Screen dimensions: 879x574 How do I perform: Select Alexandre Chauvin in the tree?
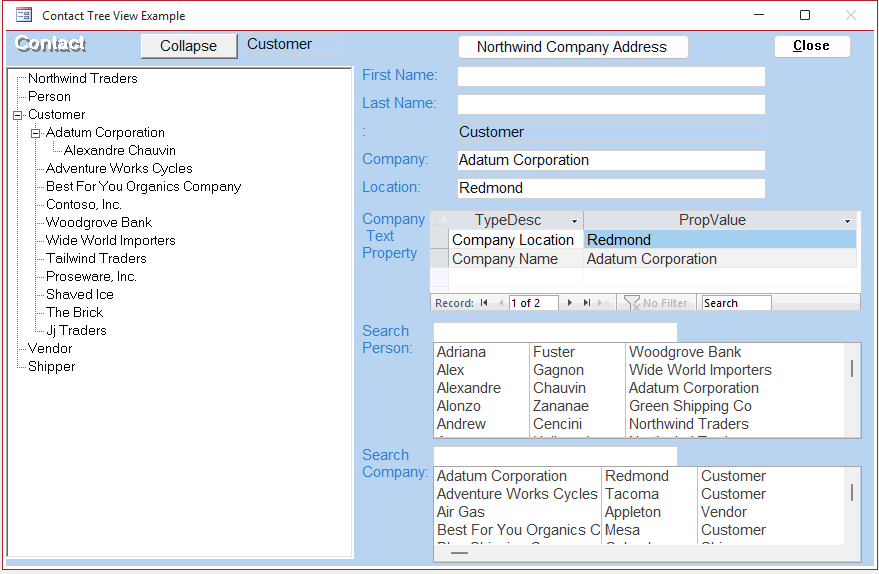pos(120,150)
